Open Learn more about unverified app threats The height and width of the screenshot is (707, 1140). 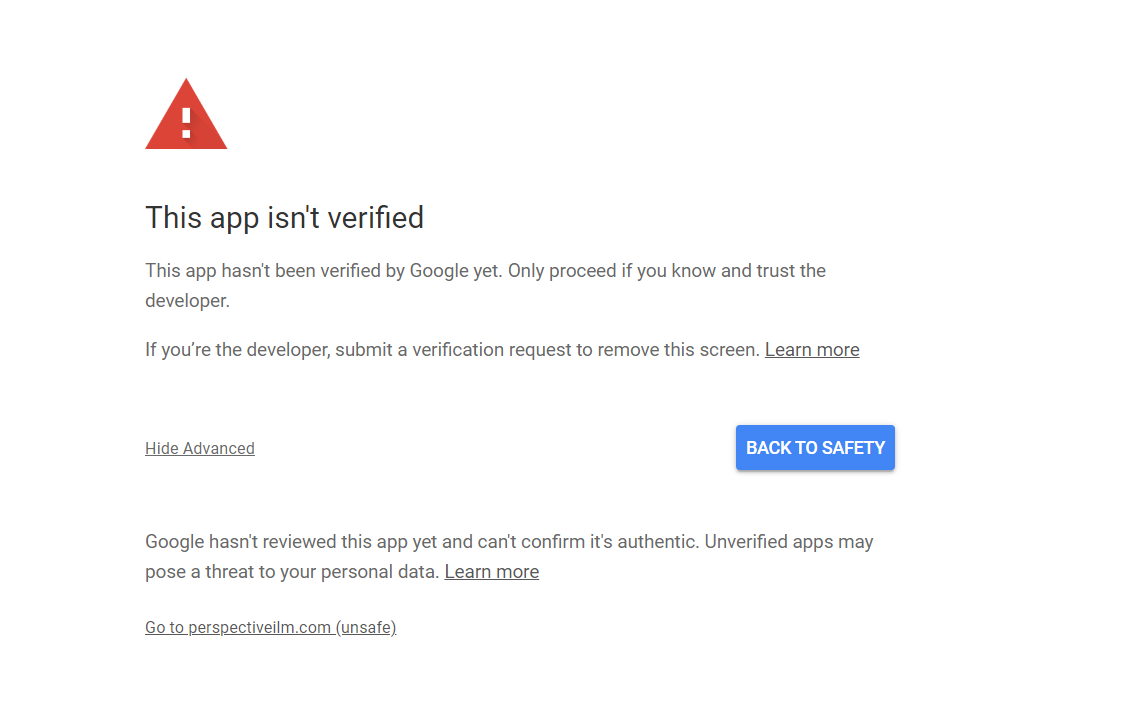point(491,572)
